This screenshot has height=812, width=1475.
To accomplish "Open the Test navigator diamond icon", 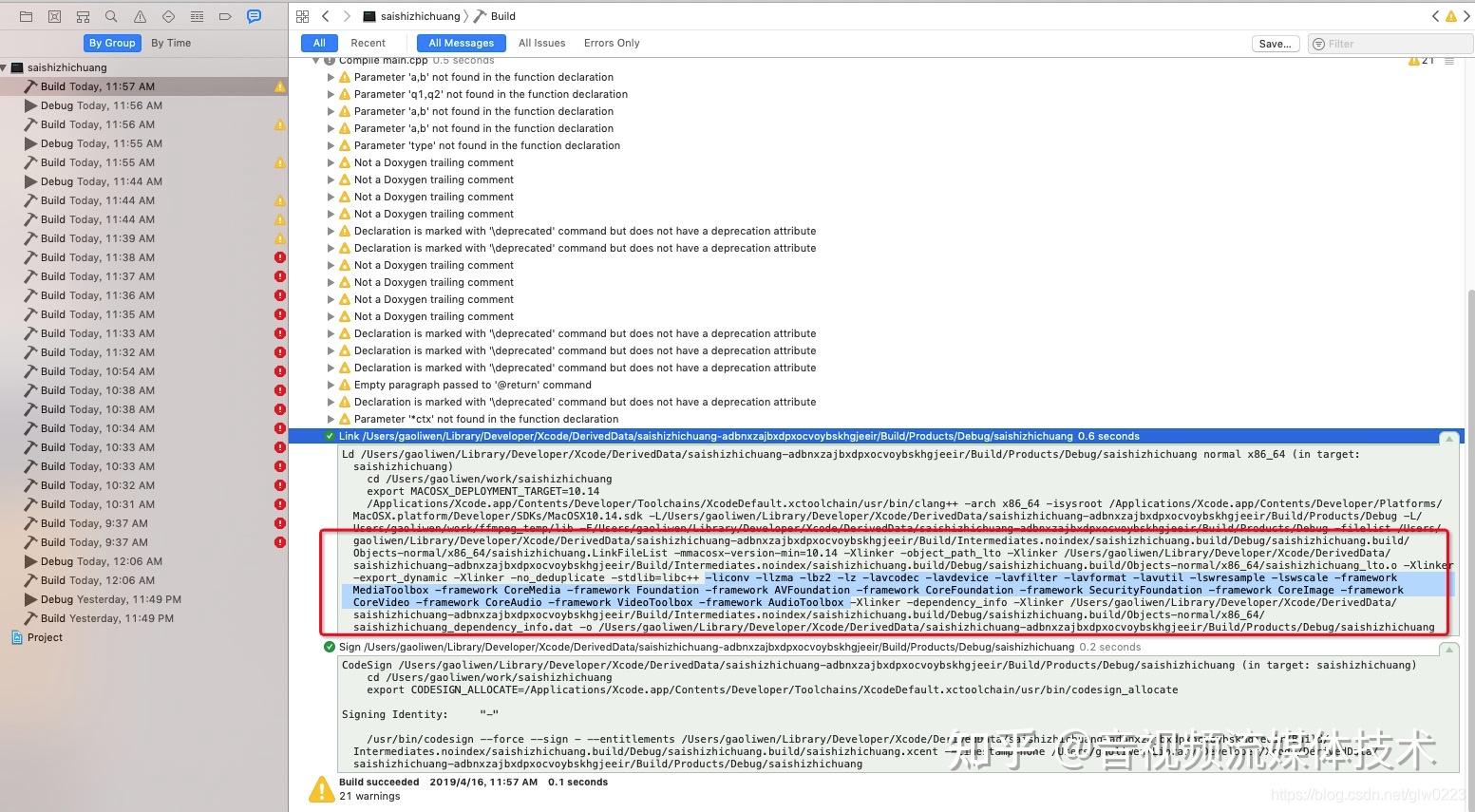I will pos(168,16).
